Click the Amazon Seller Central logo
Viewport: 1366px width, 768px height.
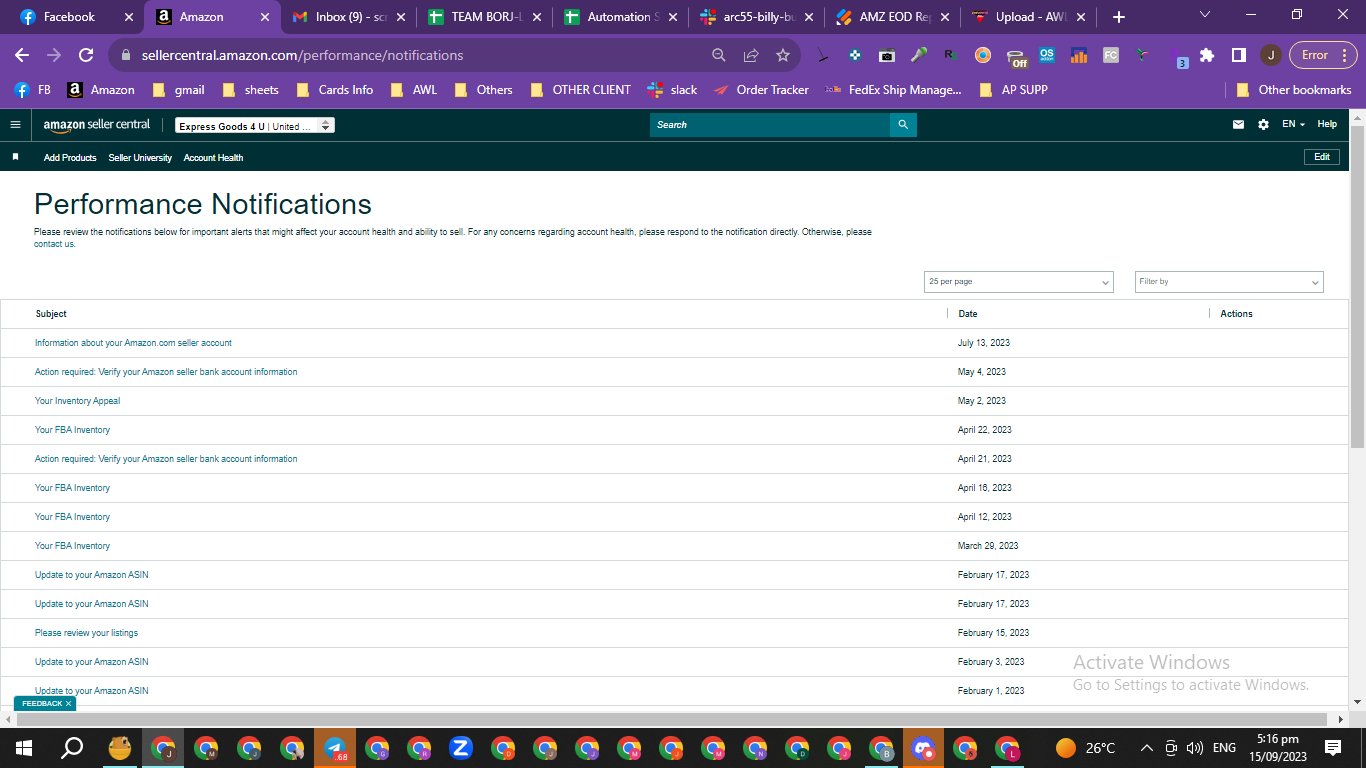coord(97,125)
